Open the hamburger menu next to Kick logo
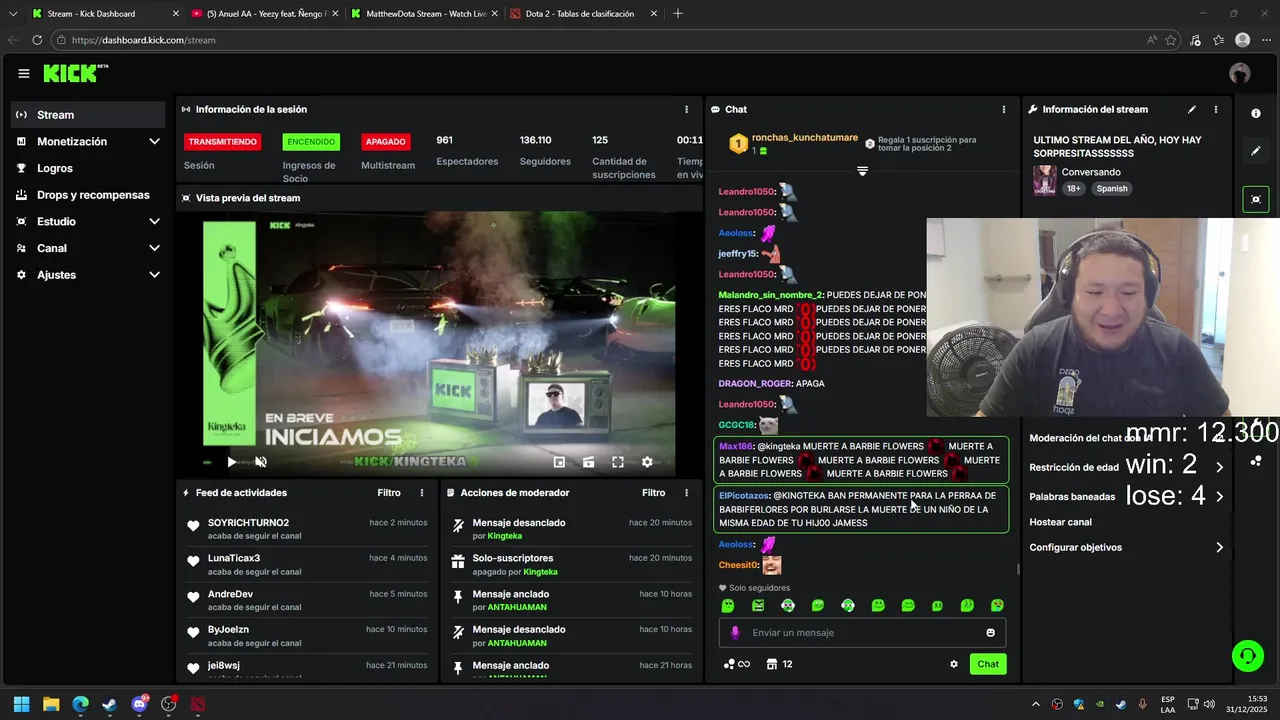 [x=24, y=73]
